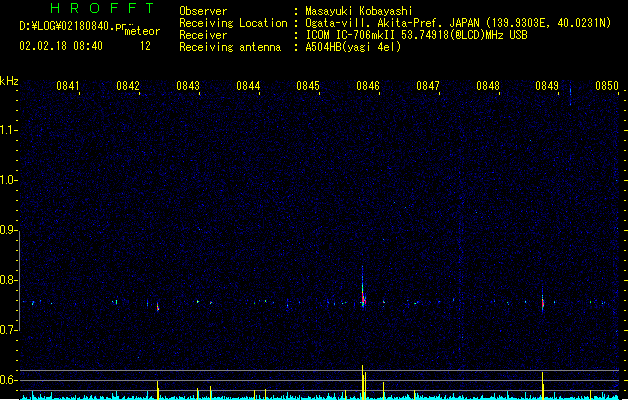Click the Receiving antenna label

(230, 47)
